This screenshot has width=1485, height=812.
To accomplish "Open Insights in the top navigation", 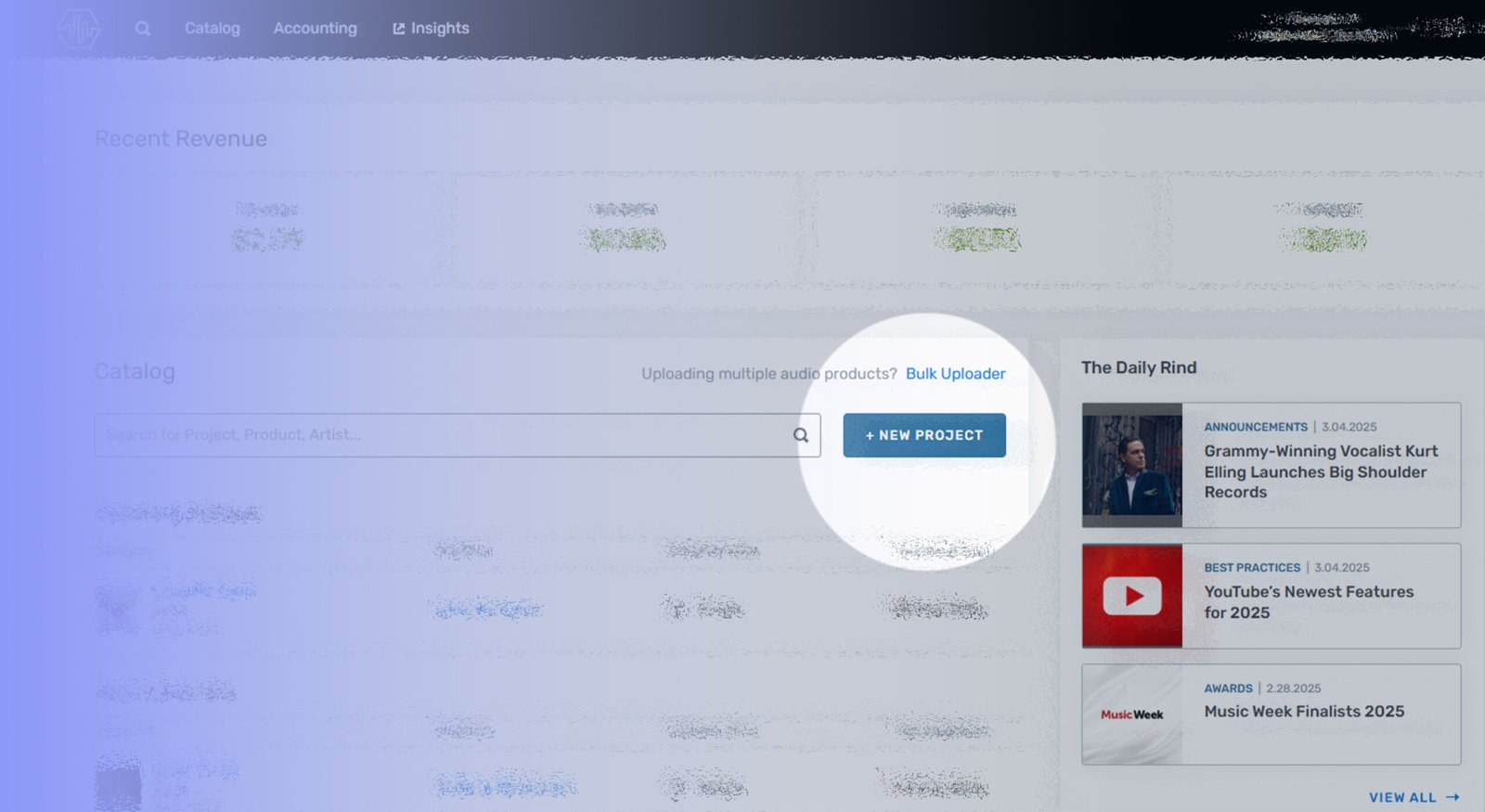I will [431, 29].
